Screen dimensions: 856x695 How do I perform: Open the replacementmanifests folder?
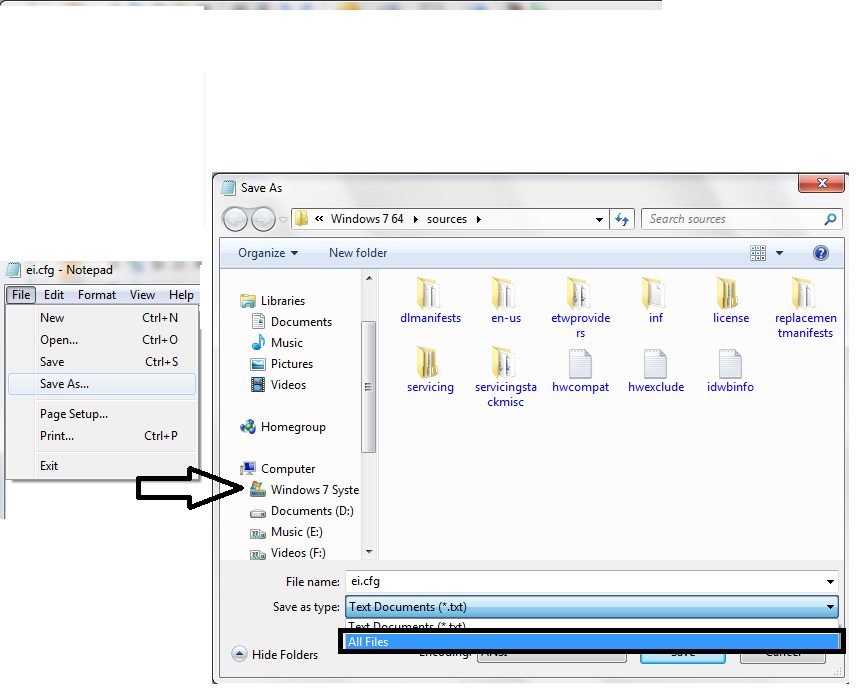(805, 308)
